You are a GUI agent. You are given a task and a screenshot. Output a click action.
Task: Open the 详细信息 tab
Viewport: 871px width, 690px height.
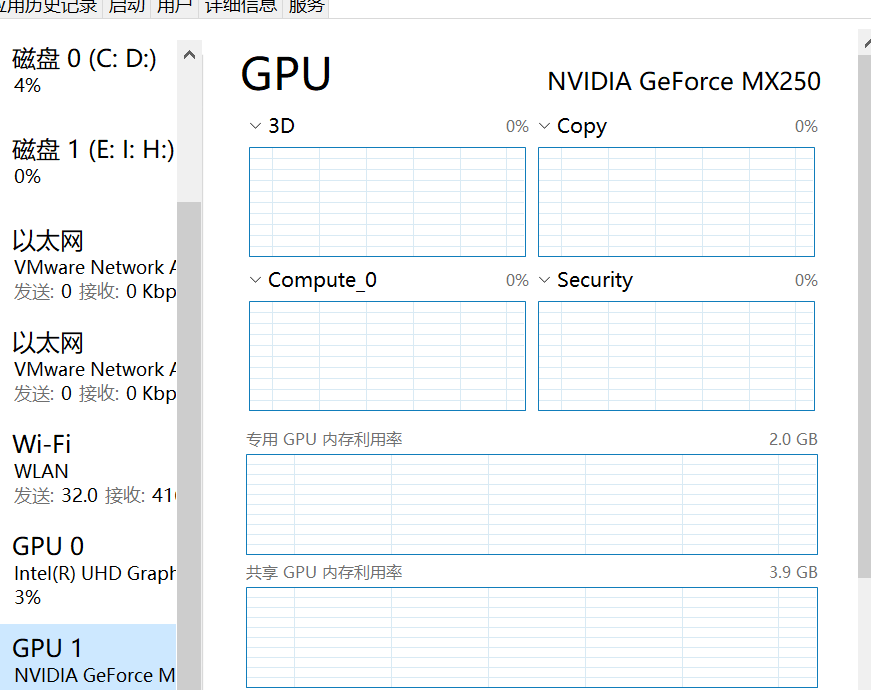coord(241,7)
